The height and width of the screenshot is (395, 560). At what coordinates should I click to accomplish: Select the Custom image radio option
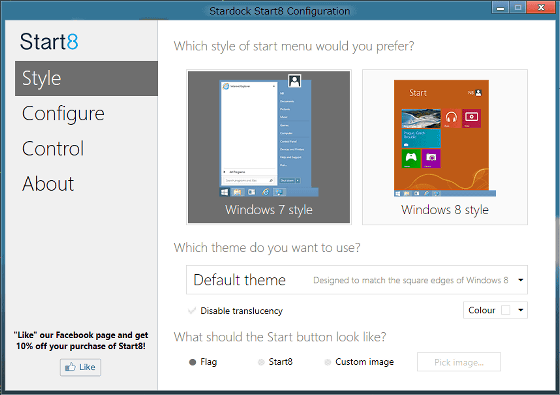coord(328,362)
